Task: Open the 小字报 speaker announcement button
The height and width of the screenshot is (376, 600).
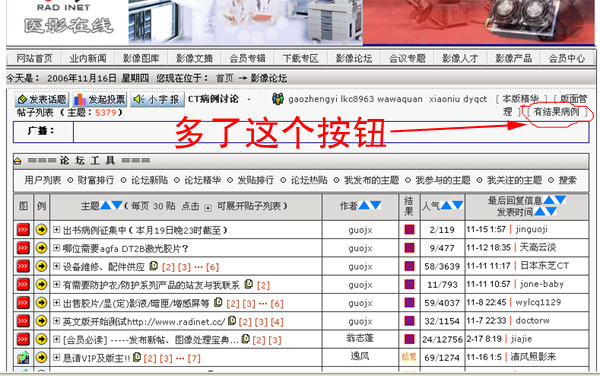Action: pos(157,99)
